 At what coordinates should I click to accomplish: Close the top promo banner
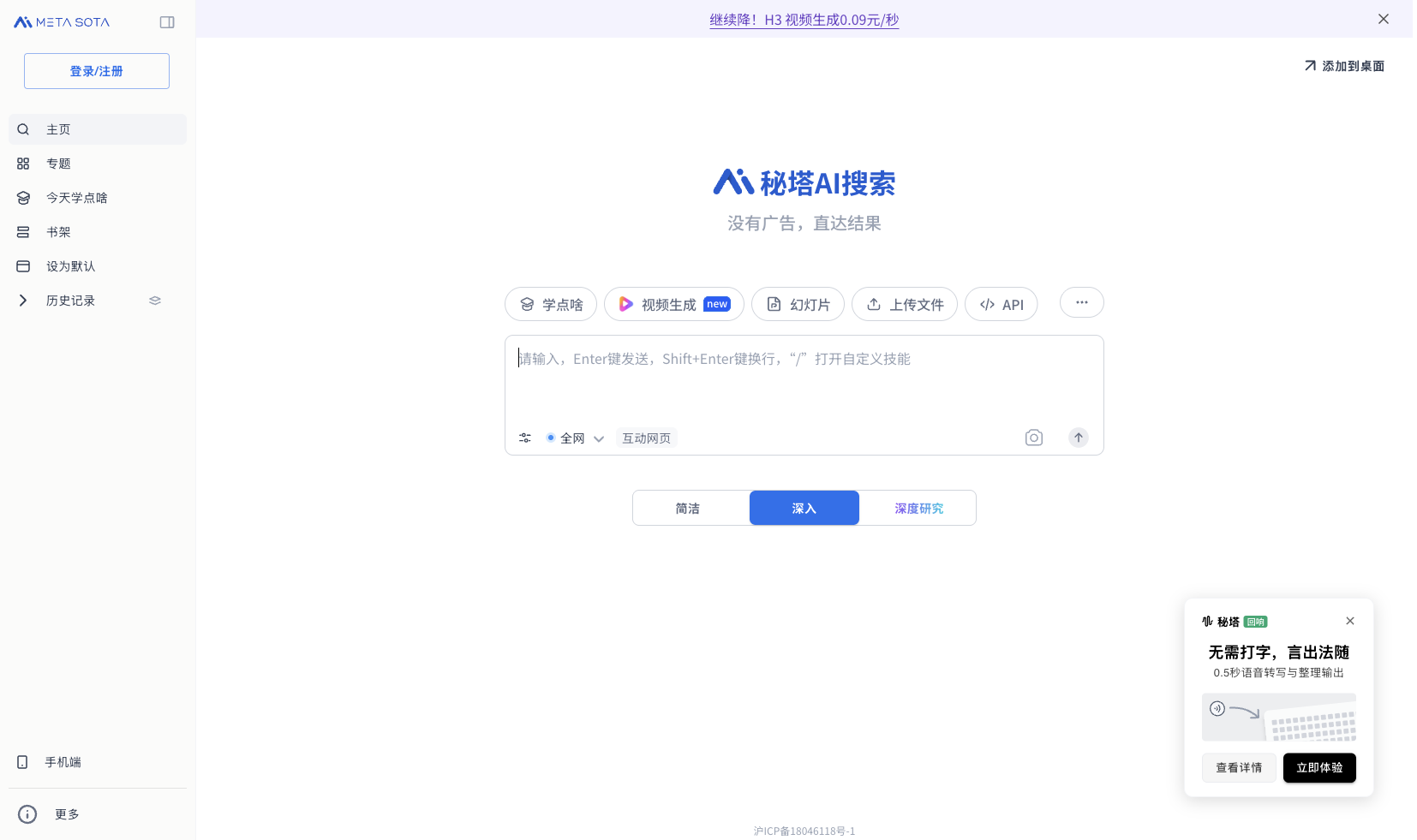(1384, 19)
